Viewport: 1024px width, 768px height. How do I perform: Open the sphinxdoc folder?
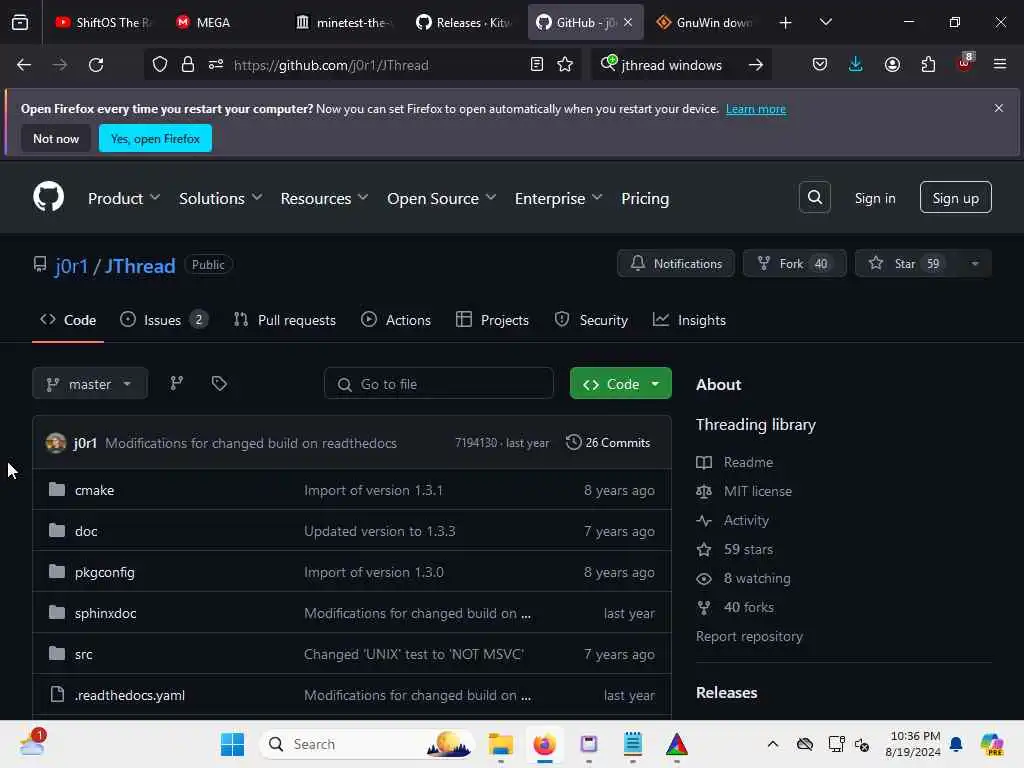(x=105, y=613)
